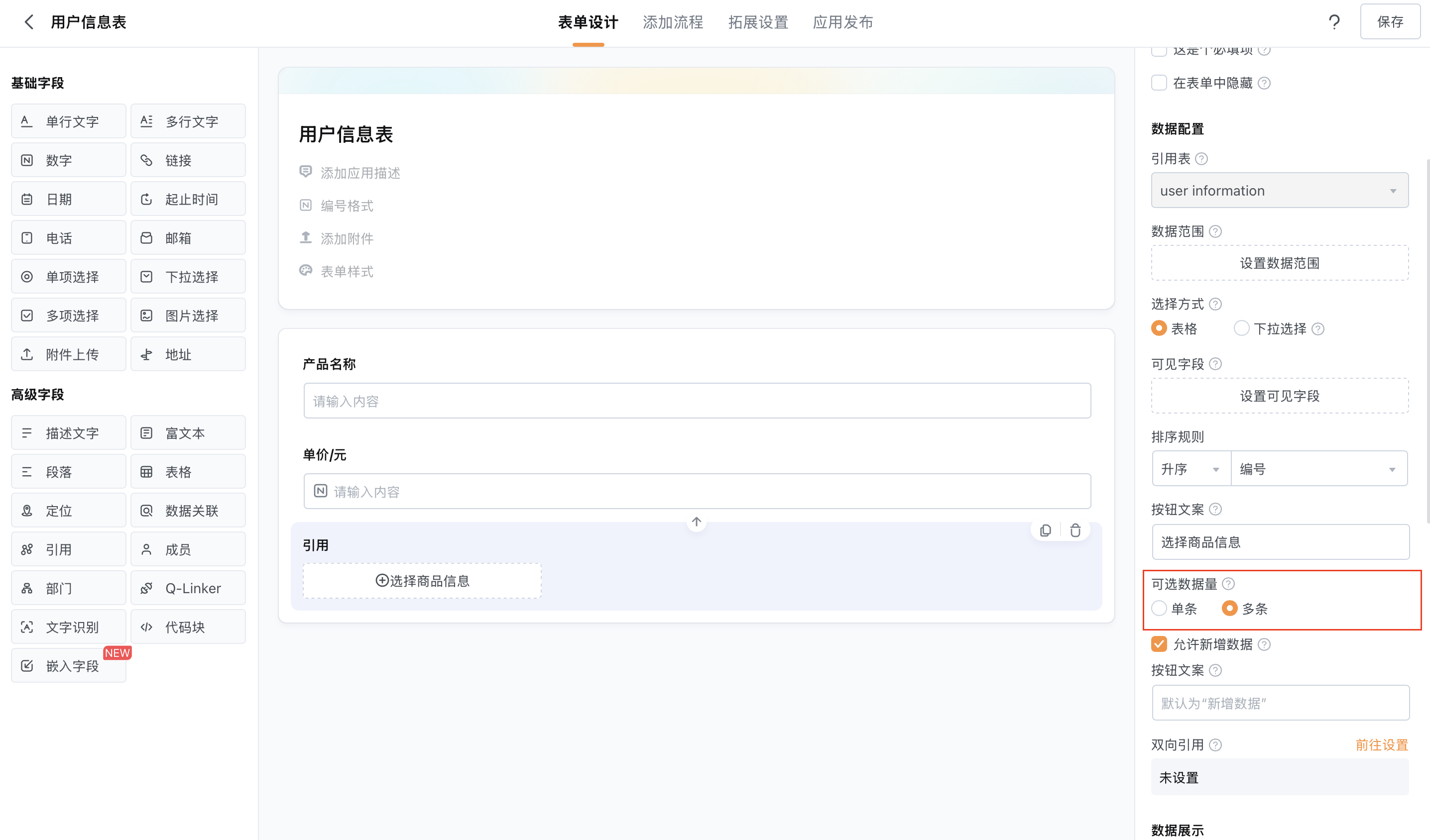This screenshot has width=1430, height=840.
Task: Add a 日期 field
Action: (69, 199)
